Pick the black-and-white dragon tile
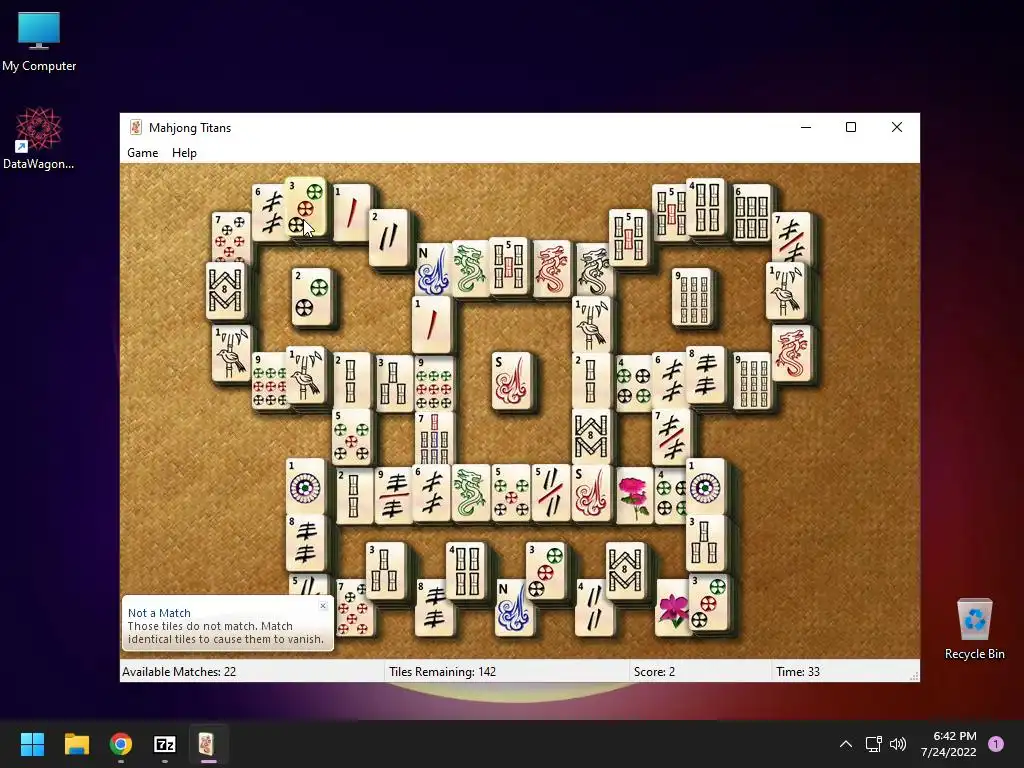Viewport: 1024px width, 768px height. (x=594, y=270)
